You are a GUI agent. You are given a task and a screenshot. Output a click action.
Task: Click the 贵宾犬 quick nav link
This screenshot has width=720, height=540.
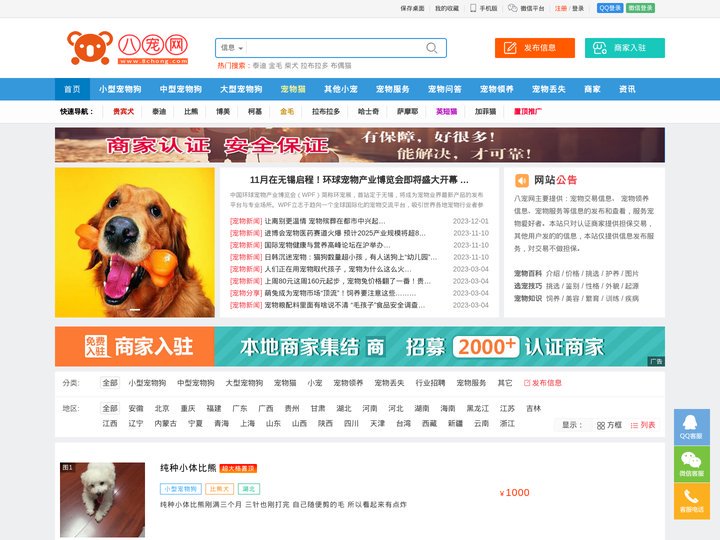[x=124, y=111]
